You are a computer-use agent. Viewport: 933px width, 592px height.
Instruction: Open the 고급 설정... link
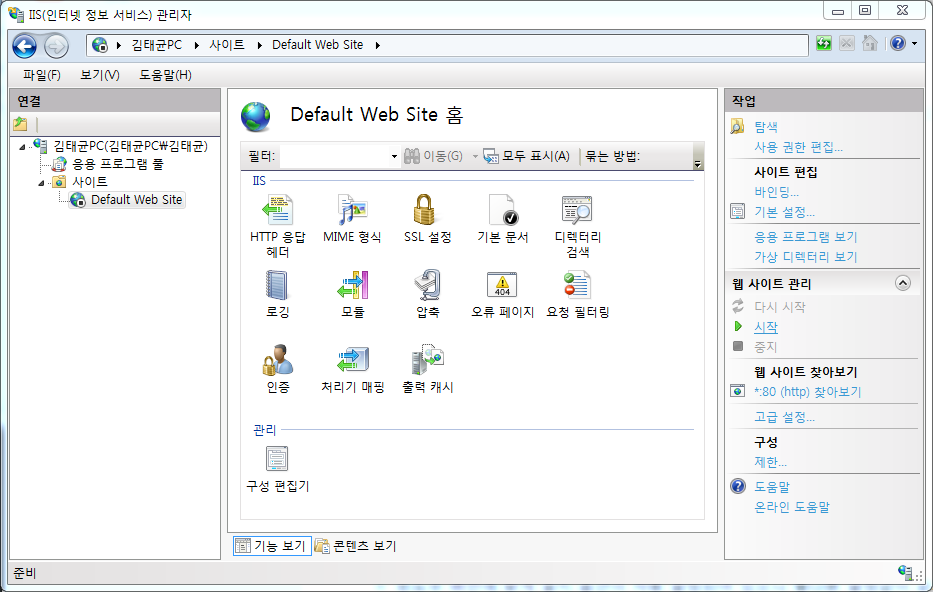(784, 417)
